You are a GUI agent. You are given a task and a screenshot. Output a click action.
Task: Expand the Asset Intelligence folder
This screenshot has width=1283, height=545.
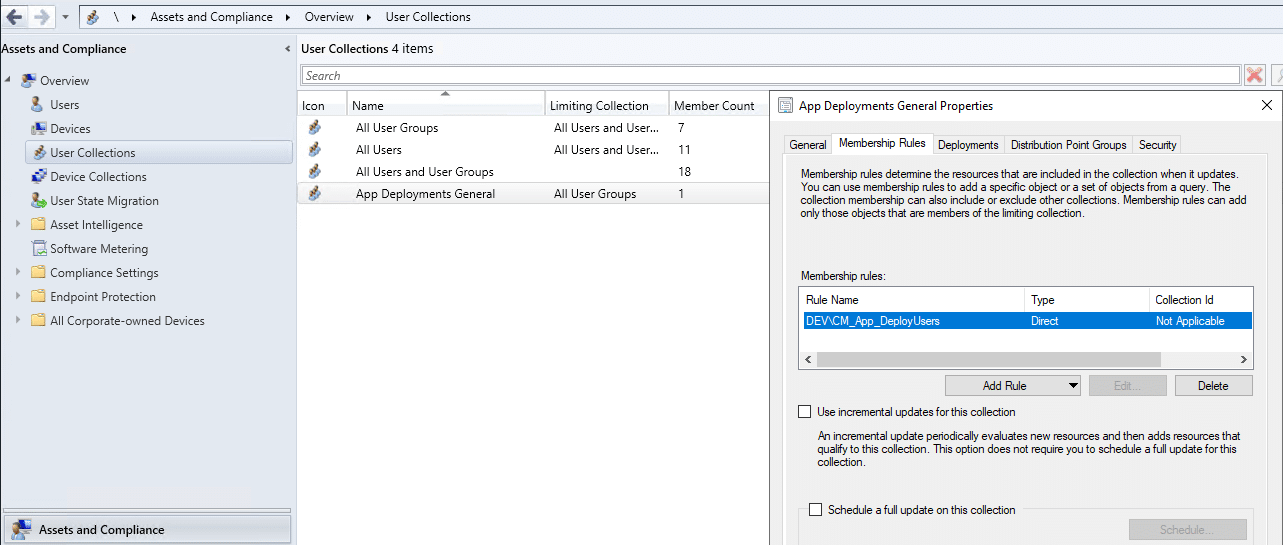(x=18, y=225)
